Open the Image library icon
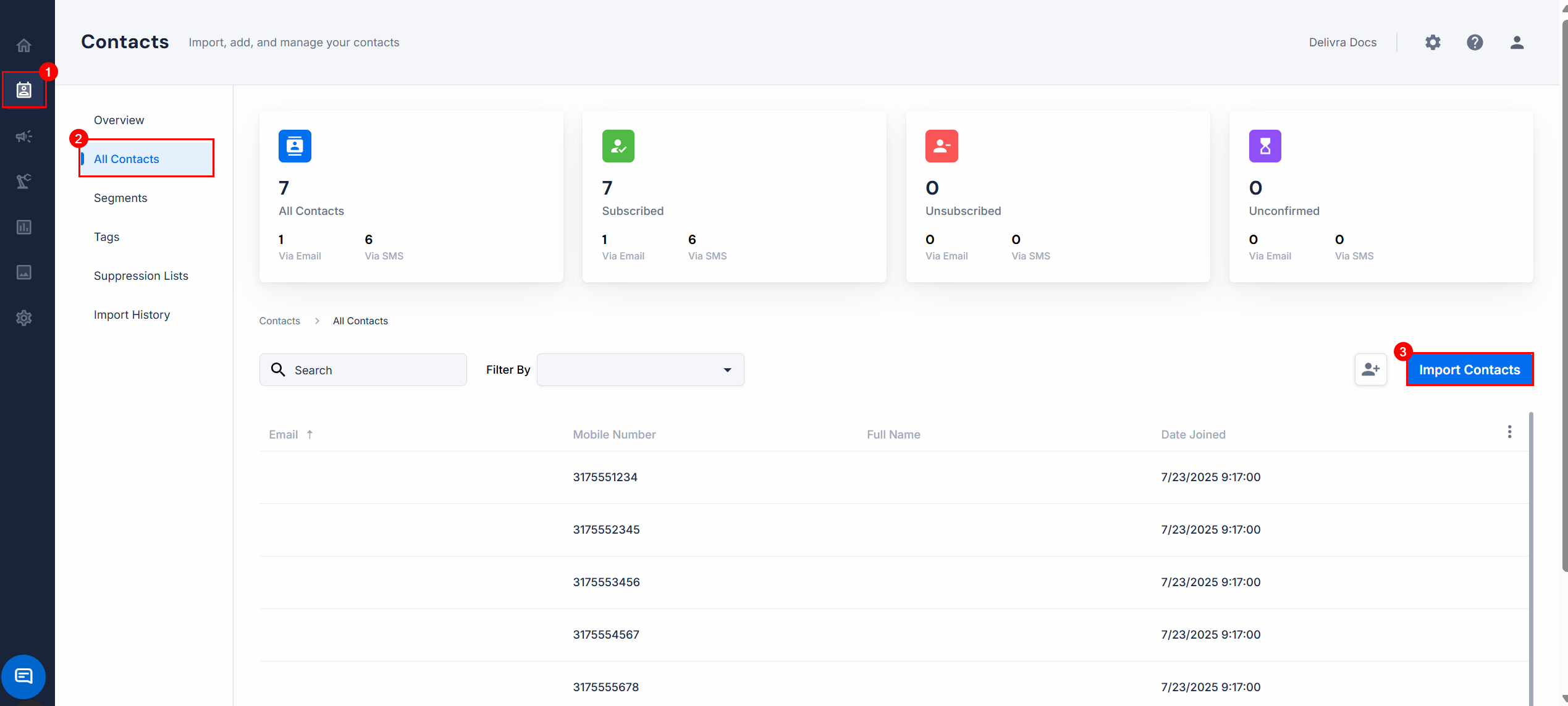 click(23, 272)
